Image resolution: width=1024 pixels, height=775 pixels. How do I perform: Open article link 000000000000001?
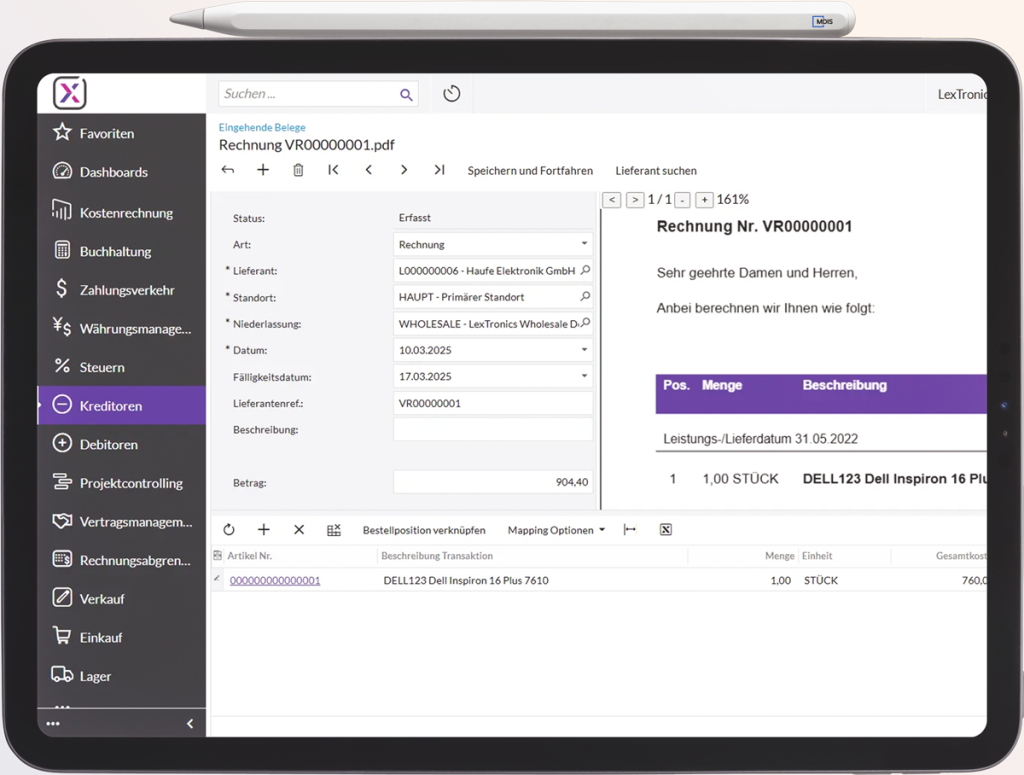pyautogui.click(x=275, y=580)
